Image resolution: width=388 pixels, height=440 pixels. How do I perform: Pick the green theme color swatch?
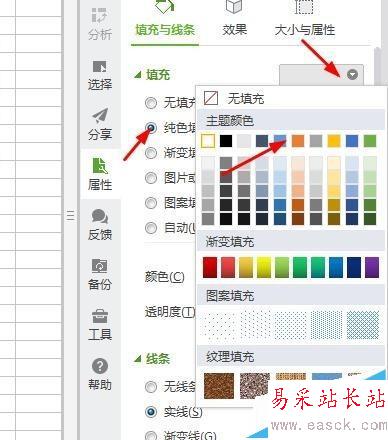[370, 141]
